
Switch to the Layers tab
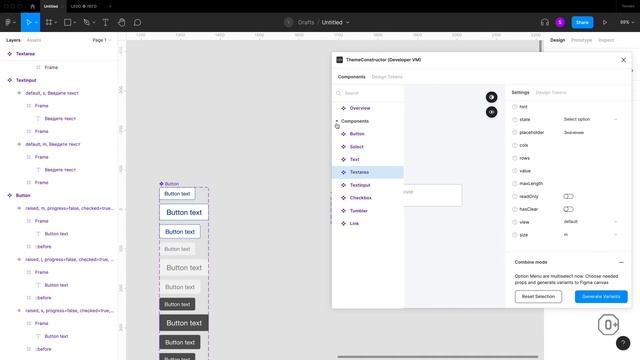click(13, 40)
